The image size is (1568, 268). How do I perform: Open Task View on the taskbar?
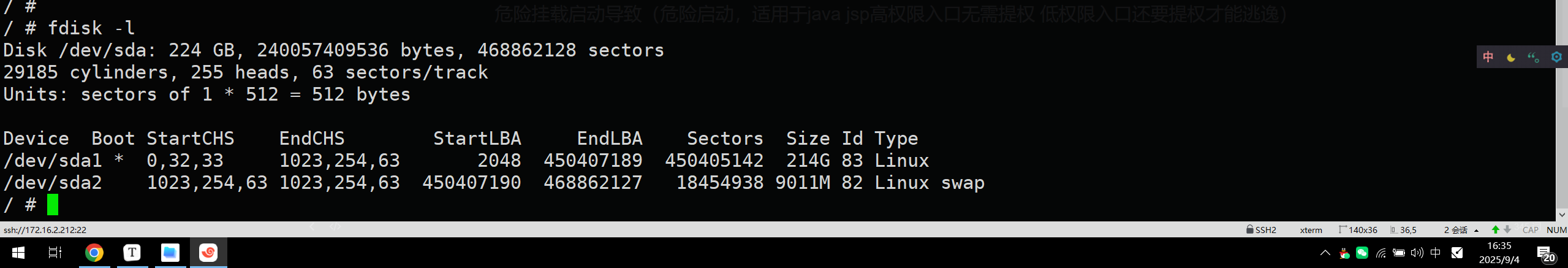point(55,253)
